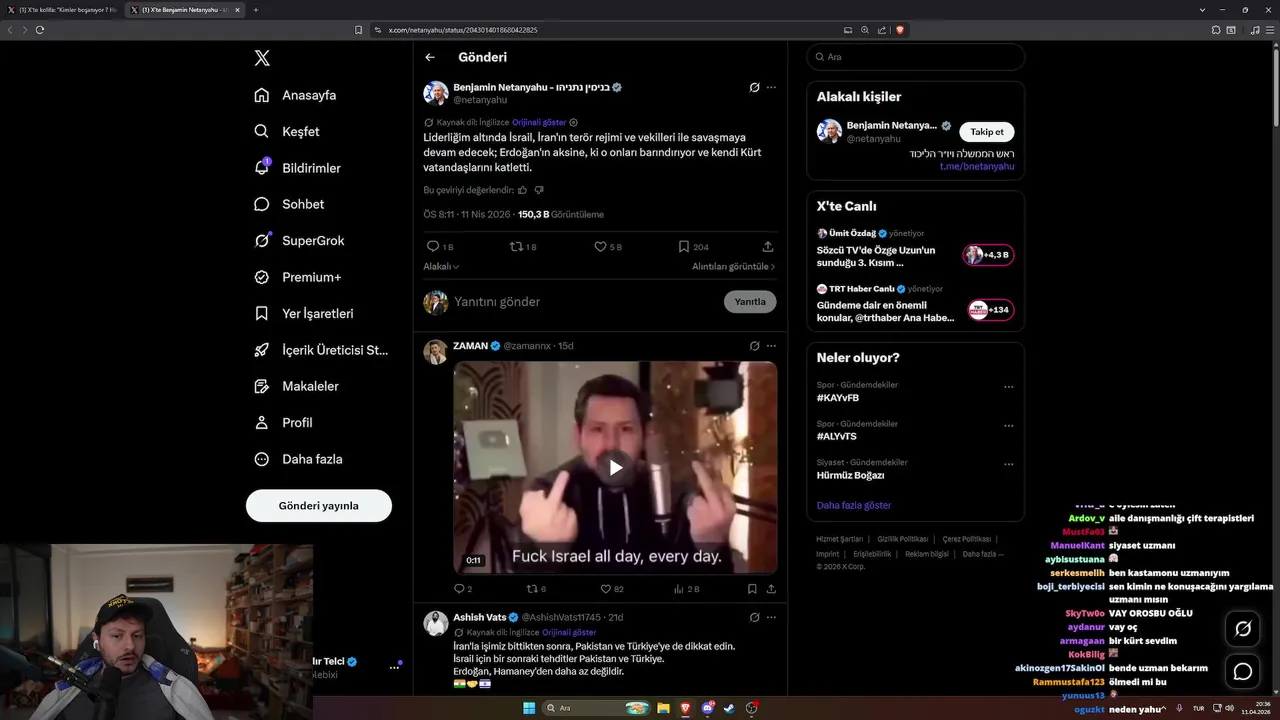Thumbs up the translation
The height and width of the screenshot is (720, 1280).
[522, 189]
